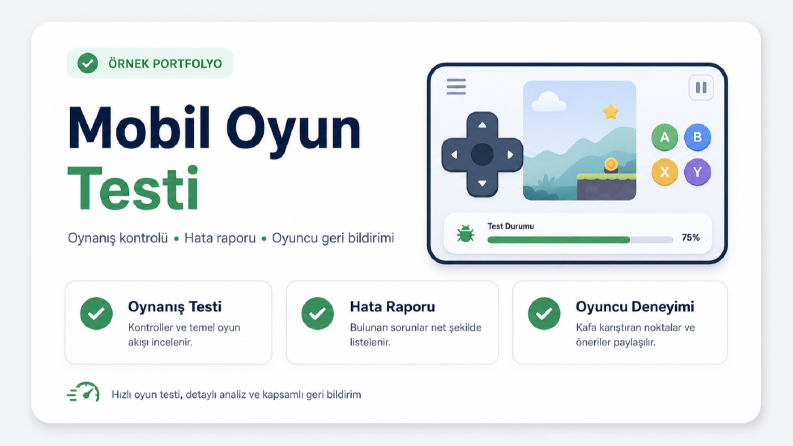Hit the green A button
The width and height of the screenshot is (793, 446).
(665, 137)
